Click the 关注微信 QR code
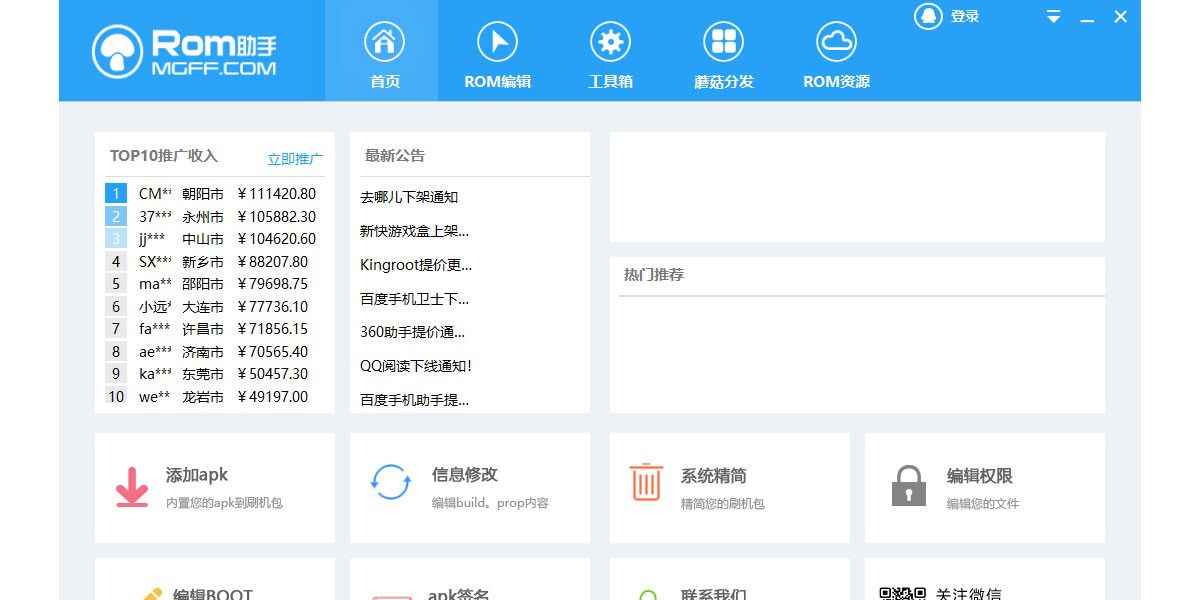1200x600 pixels. click(903, 593)
